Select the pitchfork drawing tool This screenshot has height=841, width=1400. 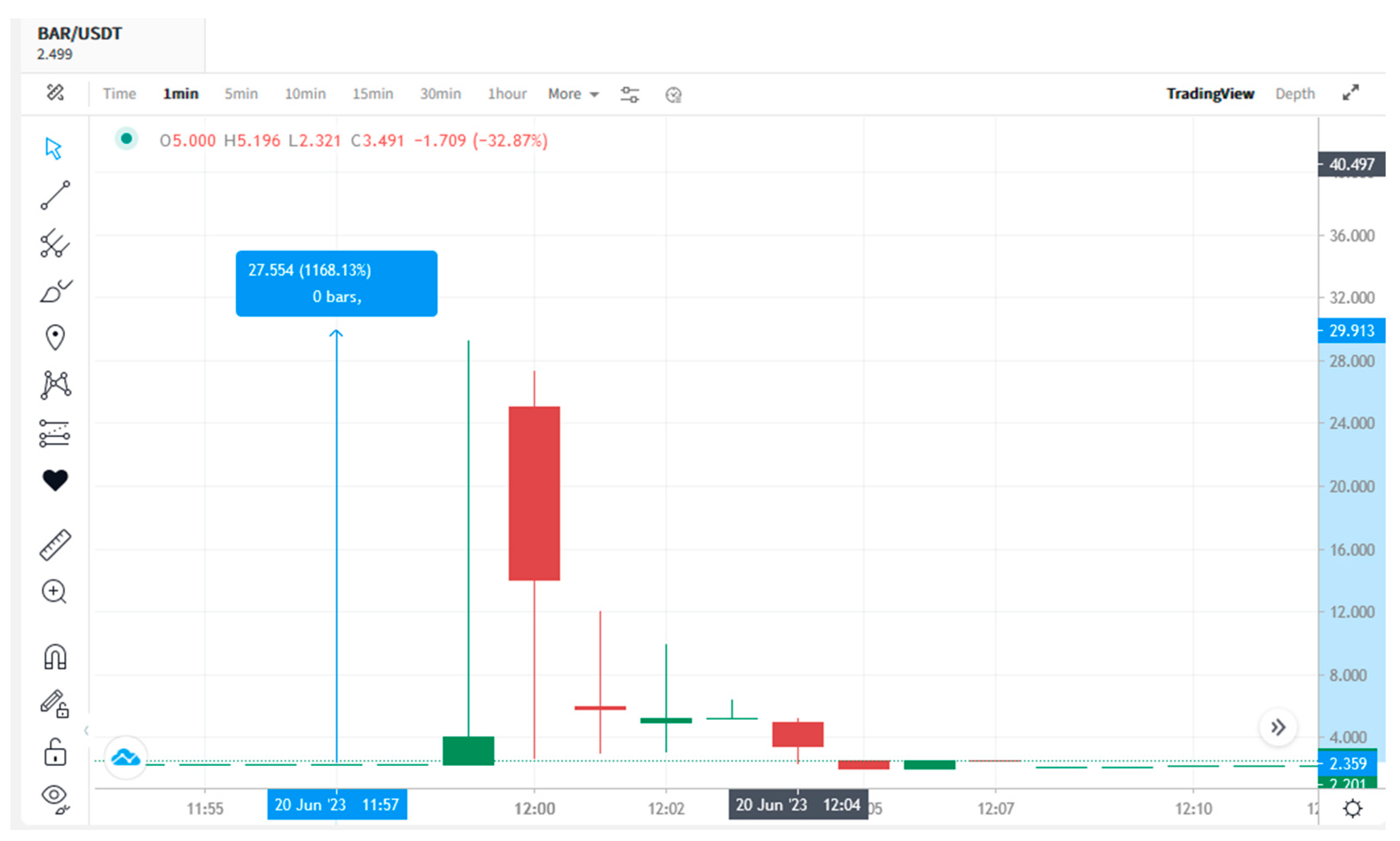point(55,244)
